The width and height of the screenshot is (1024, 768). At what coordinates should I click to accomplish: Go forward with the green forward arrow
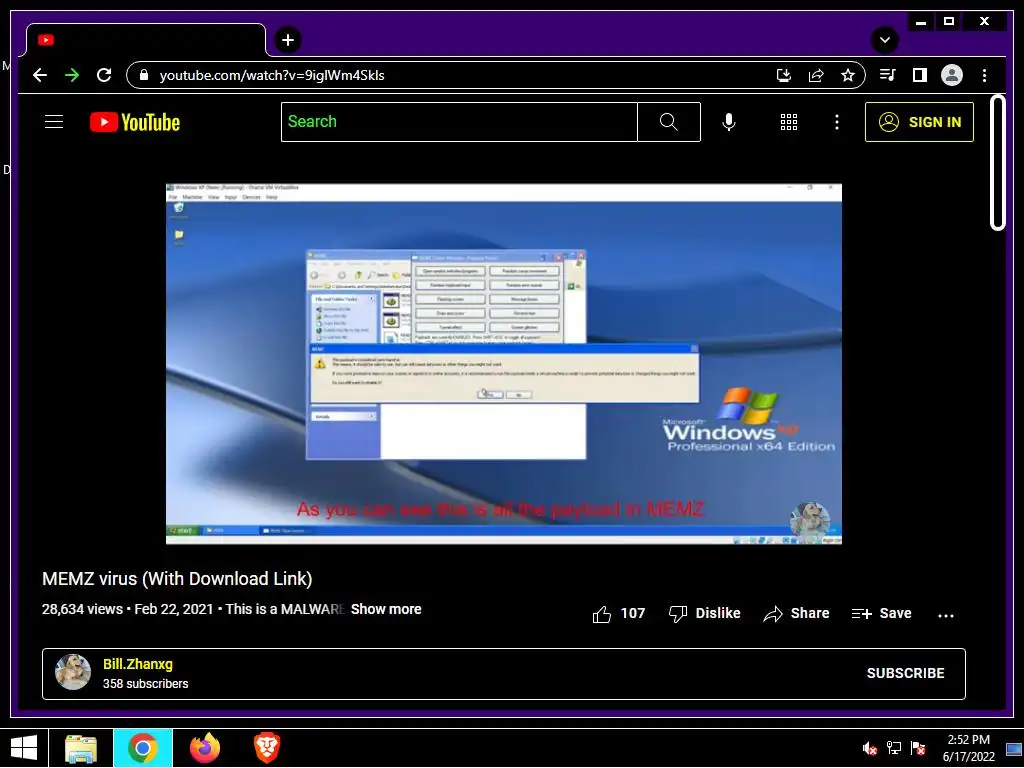(72, 75)
